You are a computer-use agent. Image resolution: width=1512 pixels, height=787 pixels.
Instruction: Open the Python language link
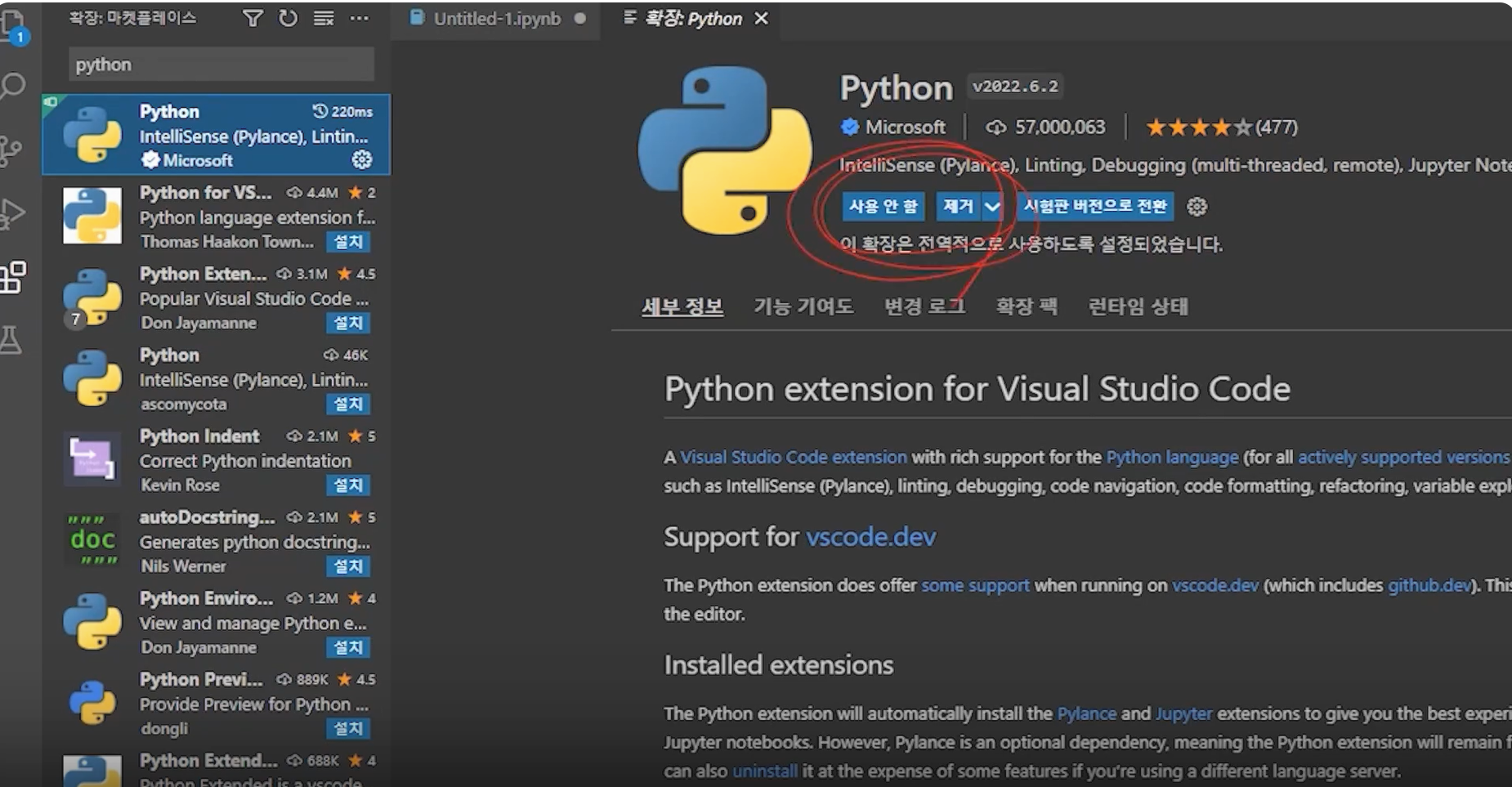(1172, 457)
